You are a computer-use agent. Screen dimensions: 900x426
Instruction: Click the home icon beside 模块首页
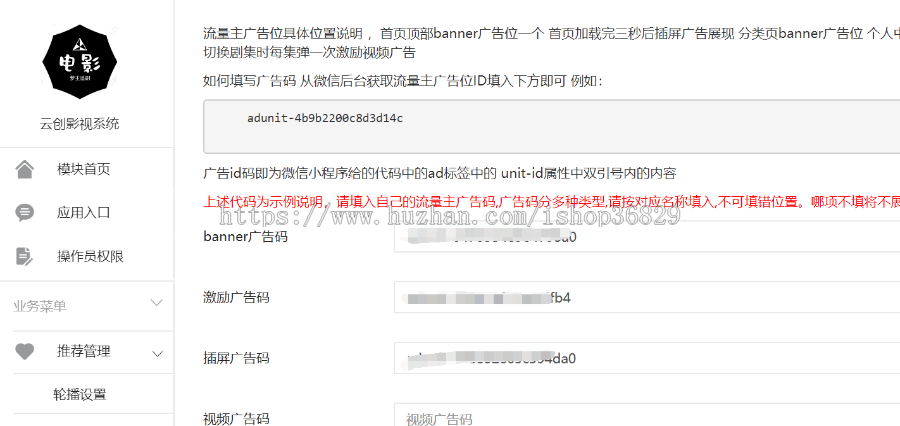tap(25, 169)
